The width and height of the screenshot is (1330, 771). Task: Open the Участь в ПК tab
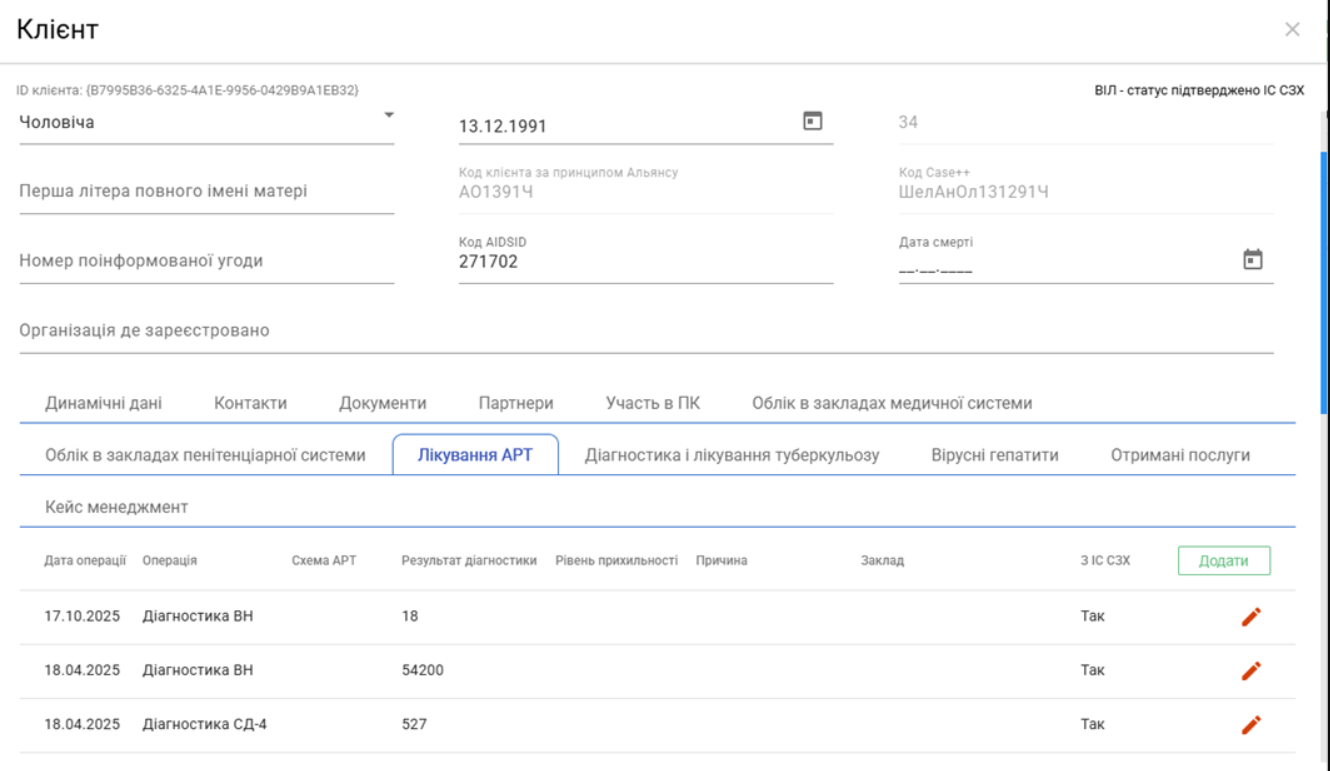[x=653, y=403]
